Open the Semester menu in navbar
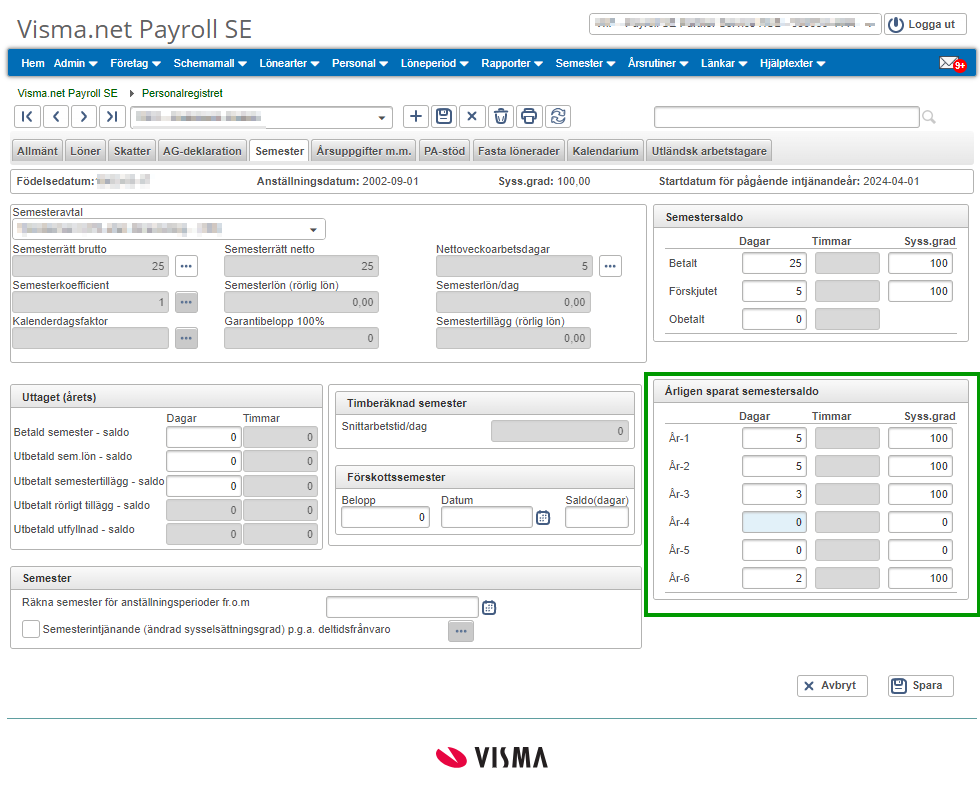Screen dimensions: 980x793 click(585, 63)
